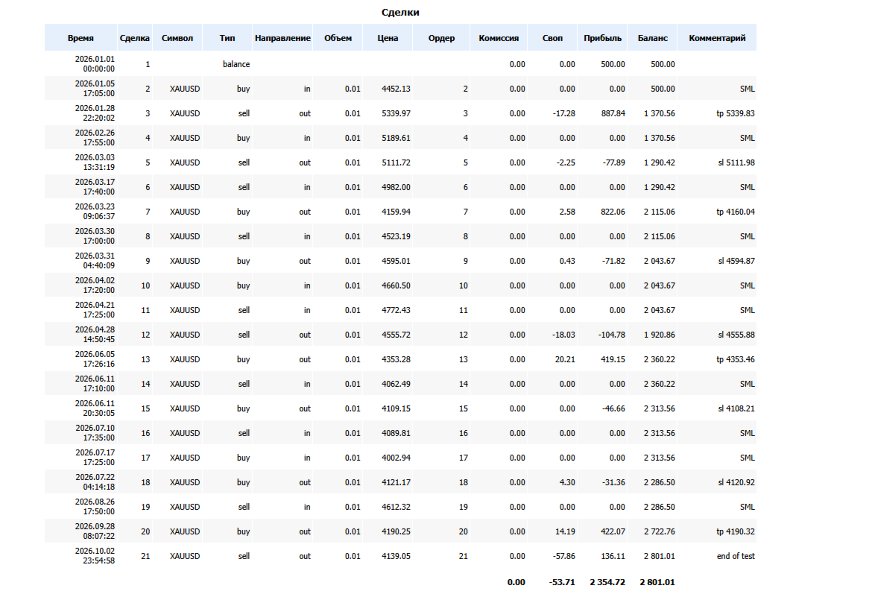The image size is (872, 600).
Task: Select the Объем column header
Action: coord(338,38)
